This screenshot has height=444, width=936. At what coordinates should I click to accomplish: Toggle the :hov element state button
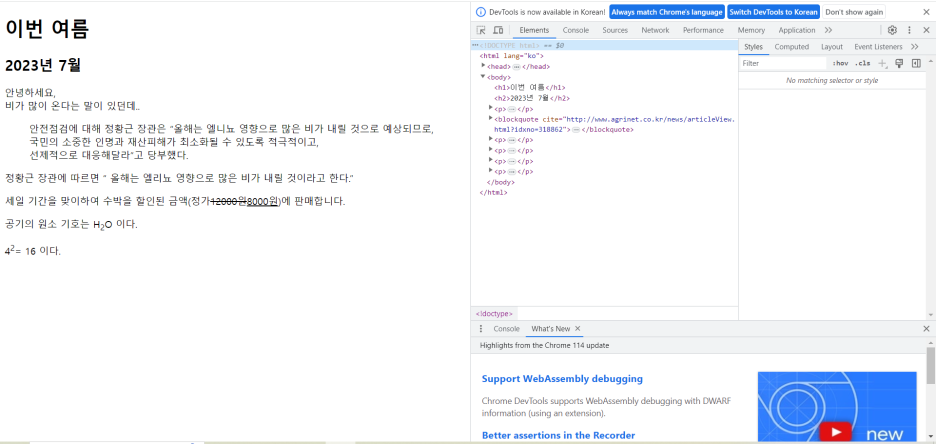click(x=840, y=63)
